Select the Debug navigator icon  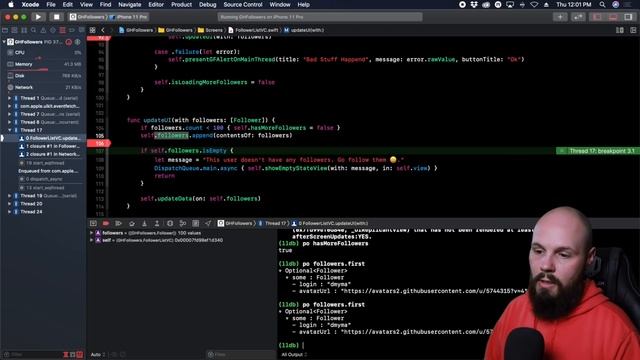(x=62, y=30)
